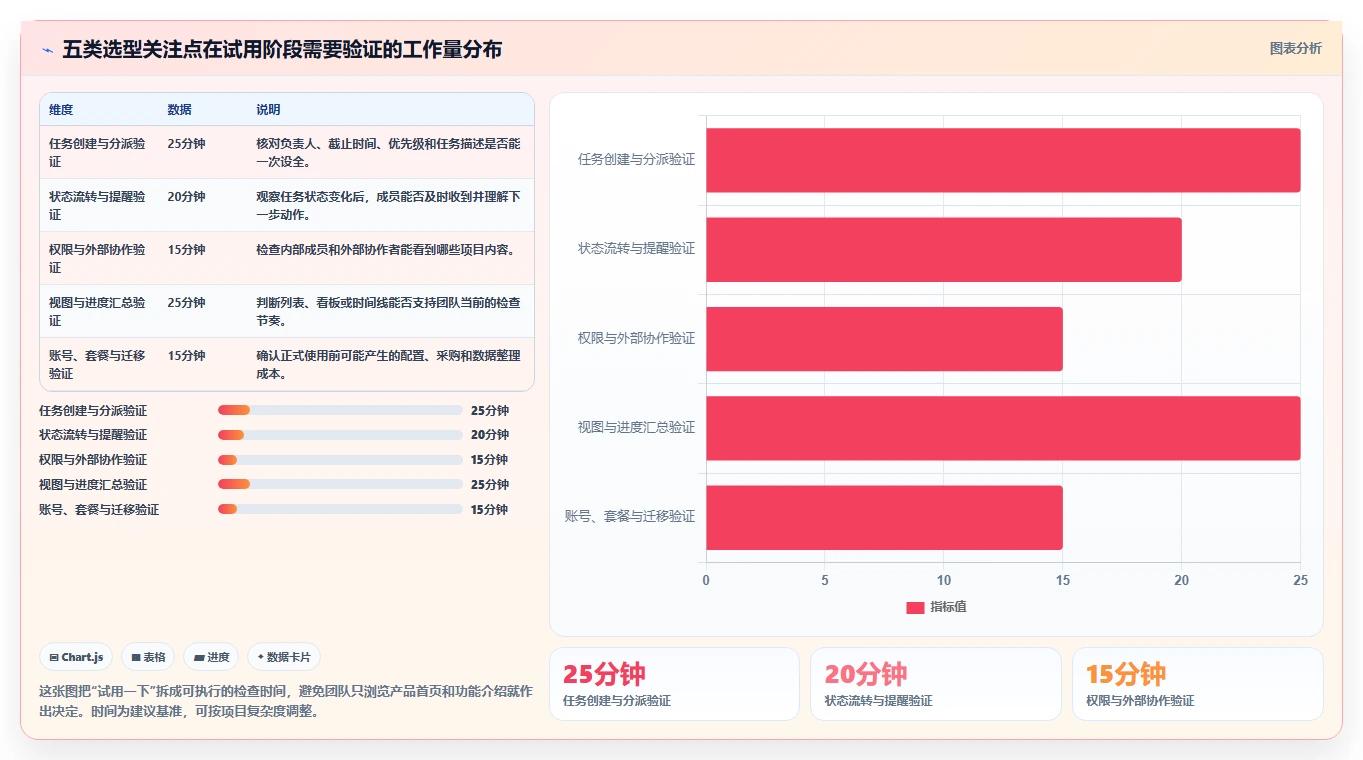Click the chart bar for 账号、套餐与迁移验证
The image size is (1363, 760).
pos(884,517)
